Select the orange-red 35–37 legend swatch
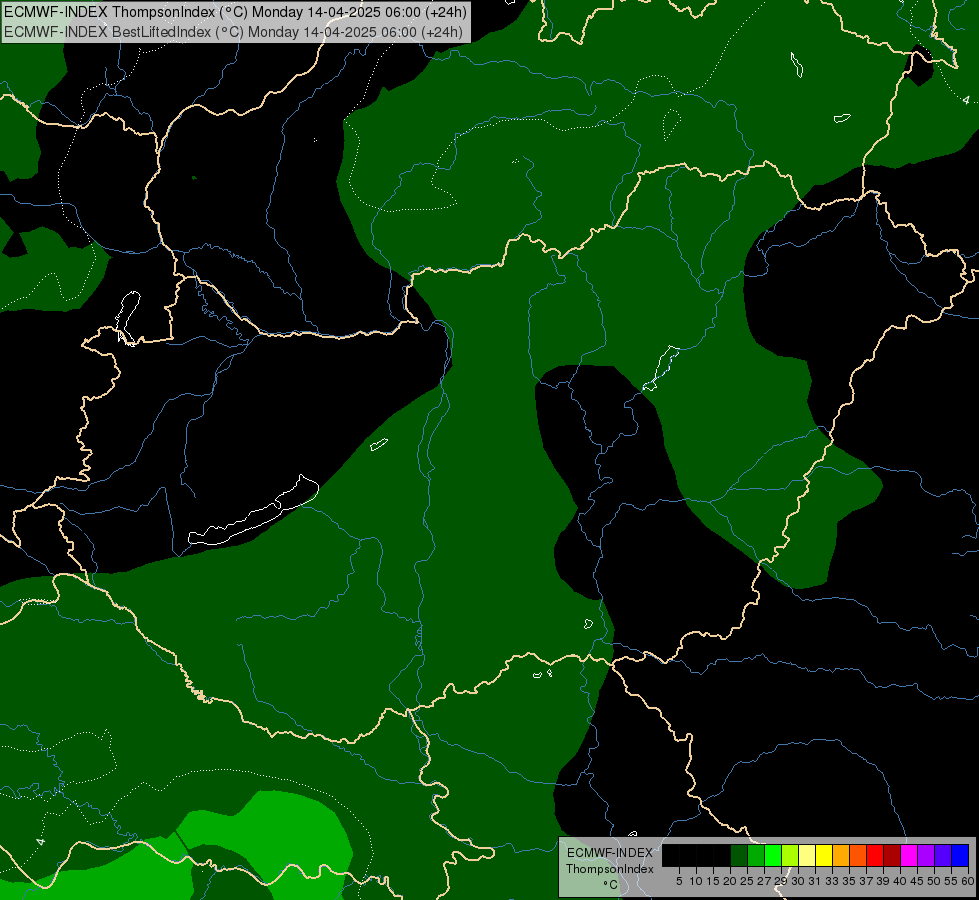This screenshot has height=900, width=979. point(858,855)
